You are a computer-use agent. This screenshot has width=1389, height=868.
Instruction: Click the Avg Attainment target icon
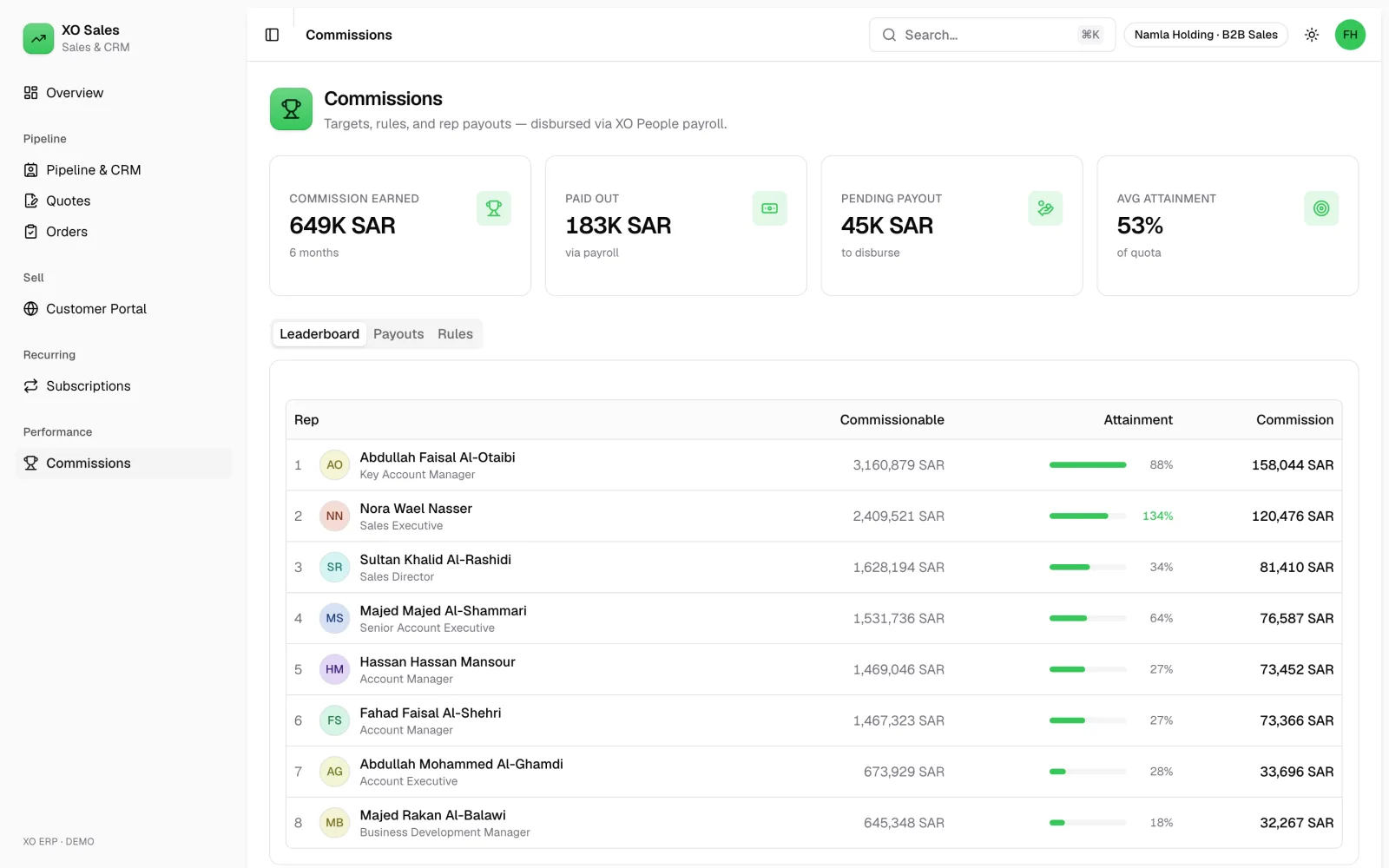(1321, 208)
